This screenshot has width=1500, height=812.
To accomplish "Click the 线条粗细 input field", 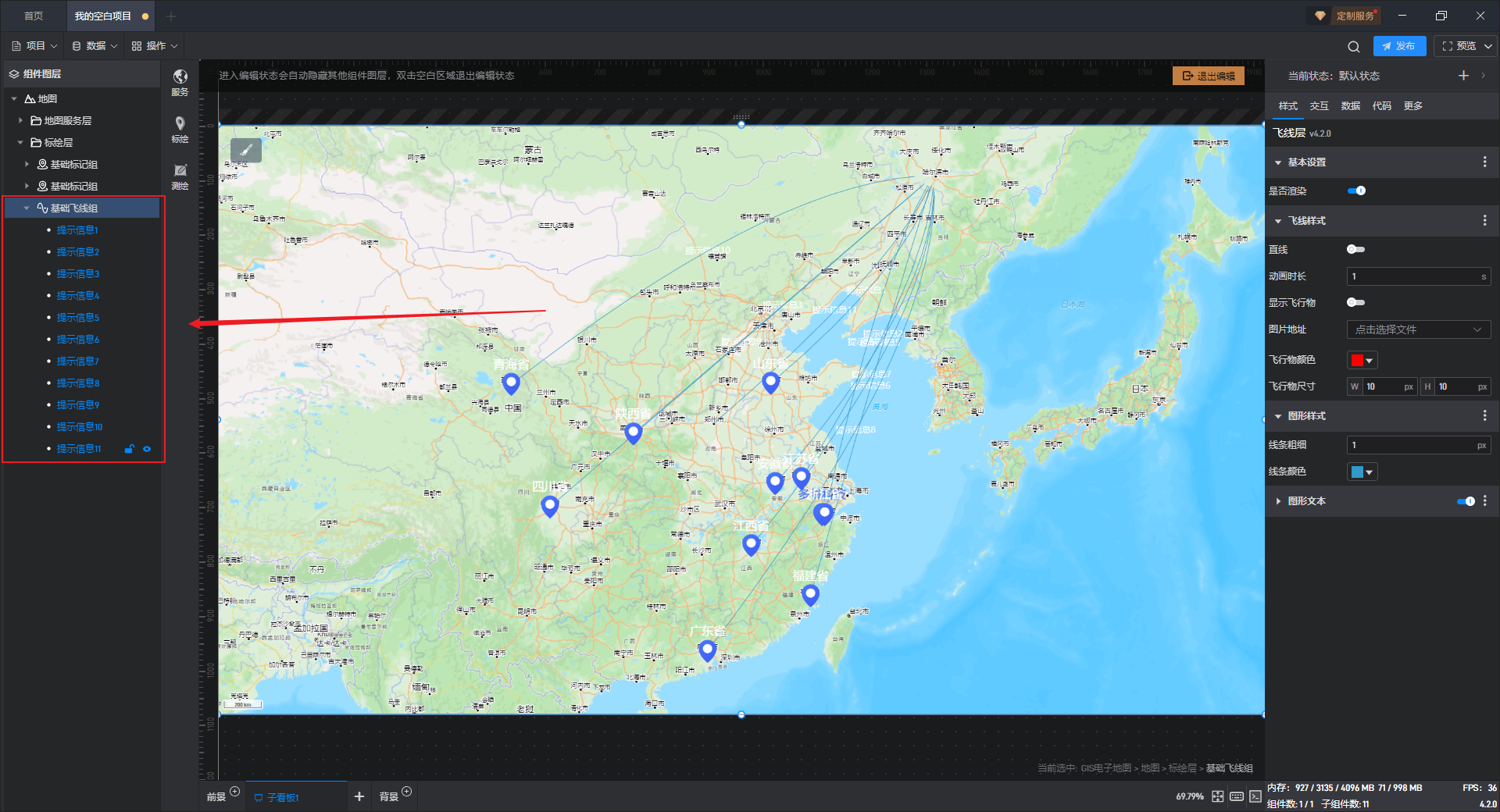I will pos(1419,445).
